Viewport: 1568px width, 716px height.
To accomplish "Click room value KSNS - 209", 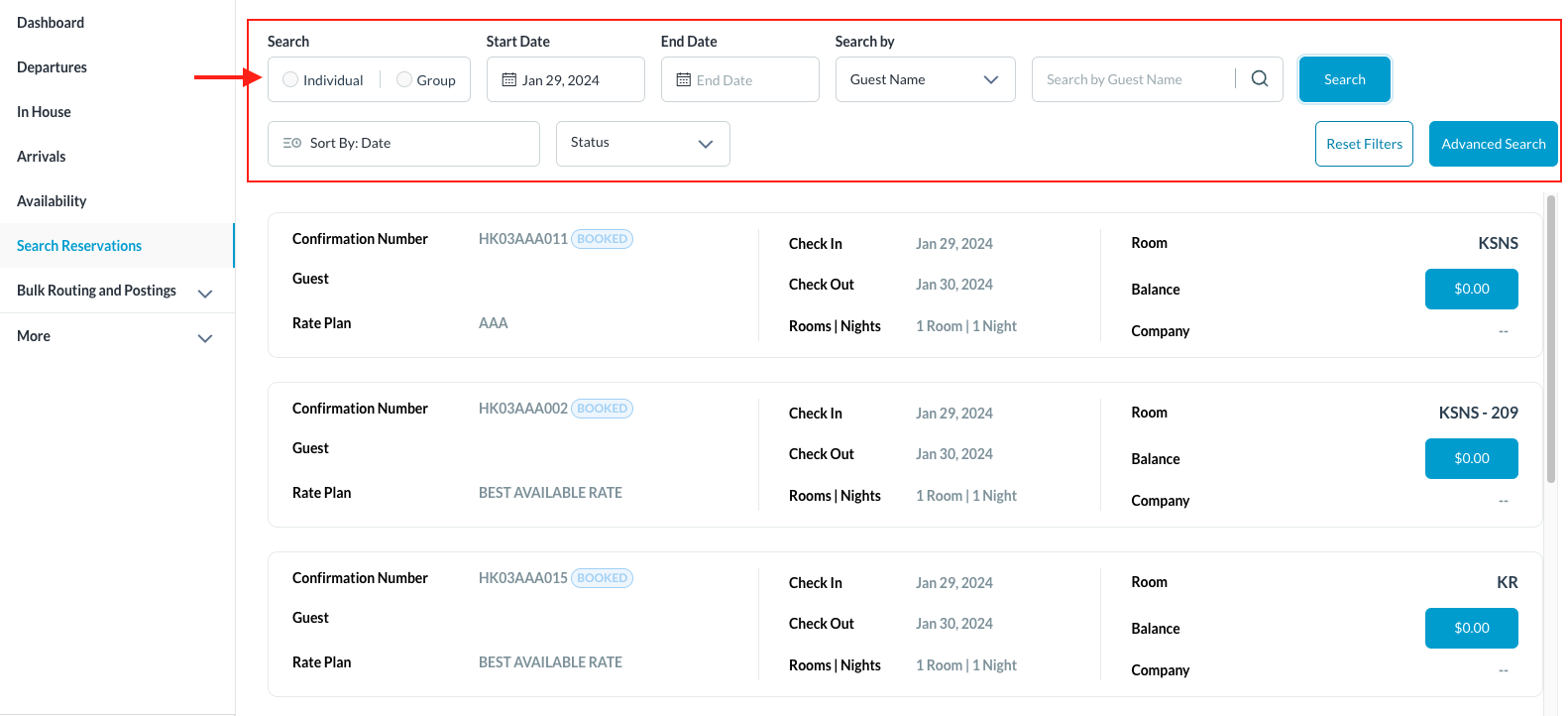I will tap(1479, 413).
